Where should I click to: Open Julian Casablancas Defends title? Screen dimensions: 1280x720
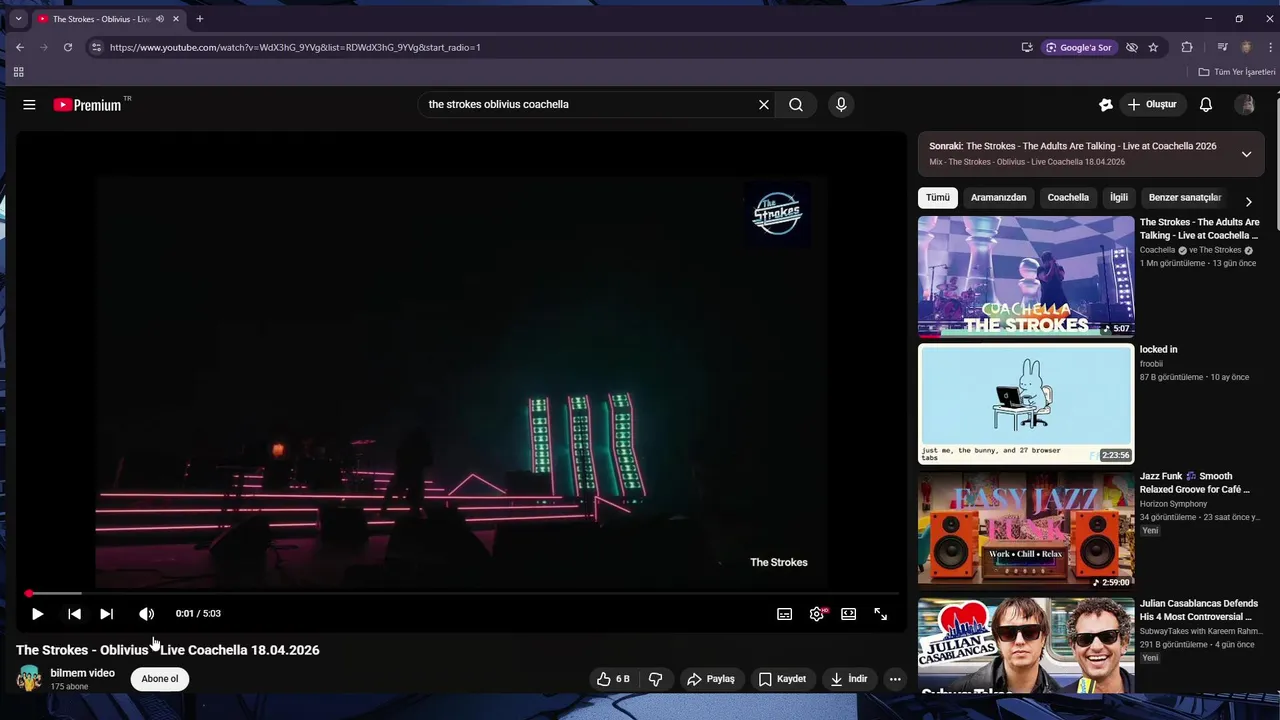(x=1199, y=610)
